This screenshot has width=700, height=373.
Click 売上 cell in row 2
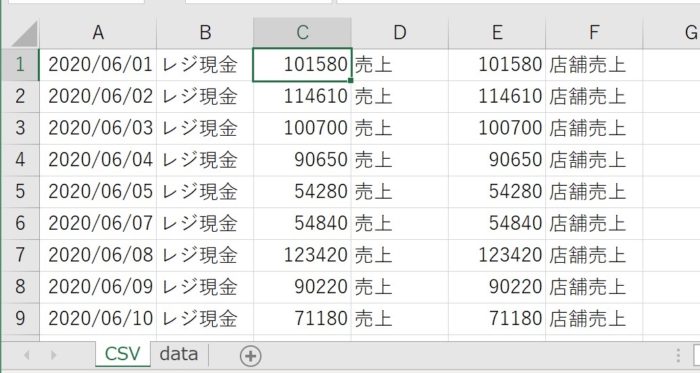400,96
